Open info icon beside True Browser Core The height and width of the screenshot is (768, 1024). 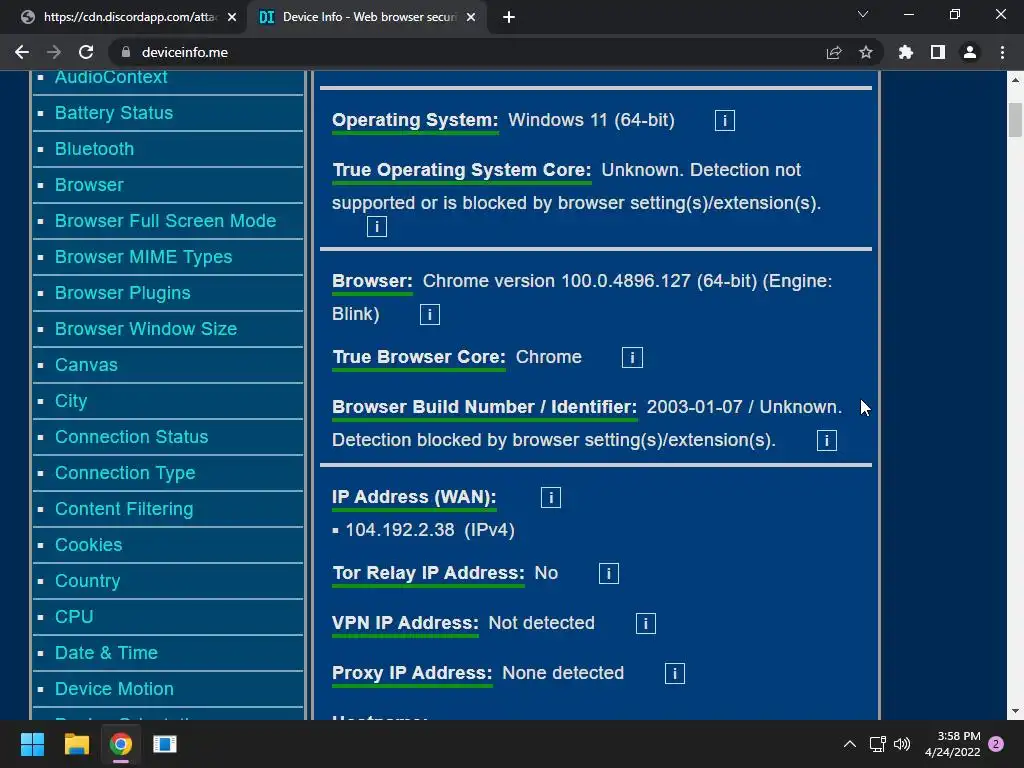point(632,358)
